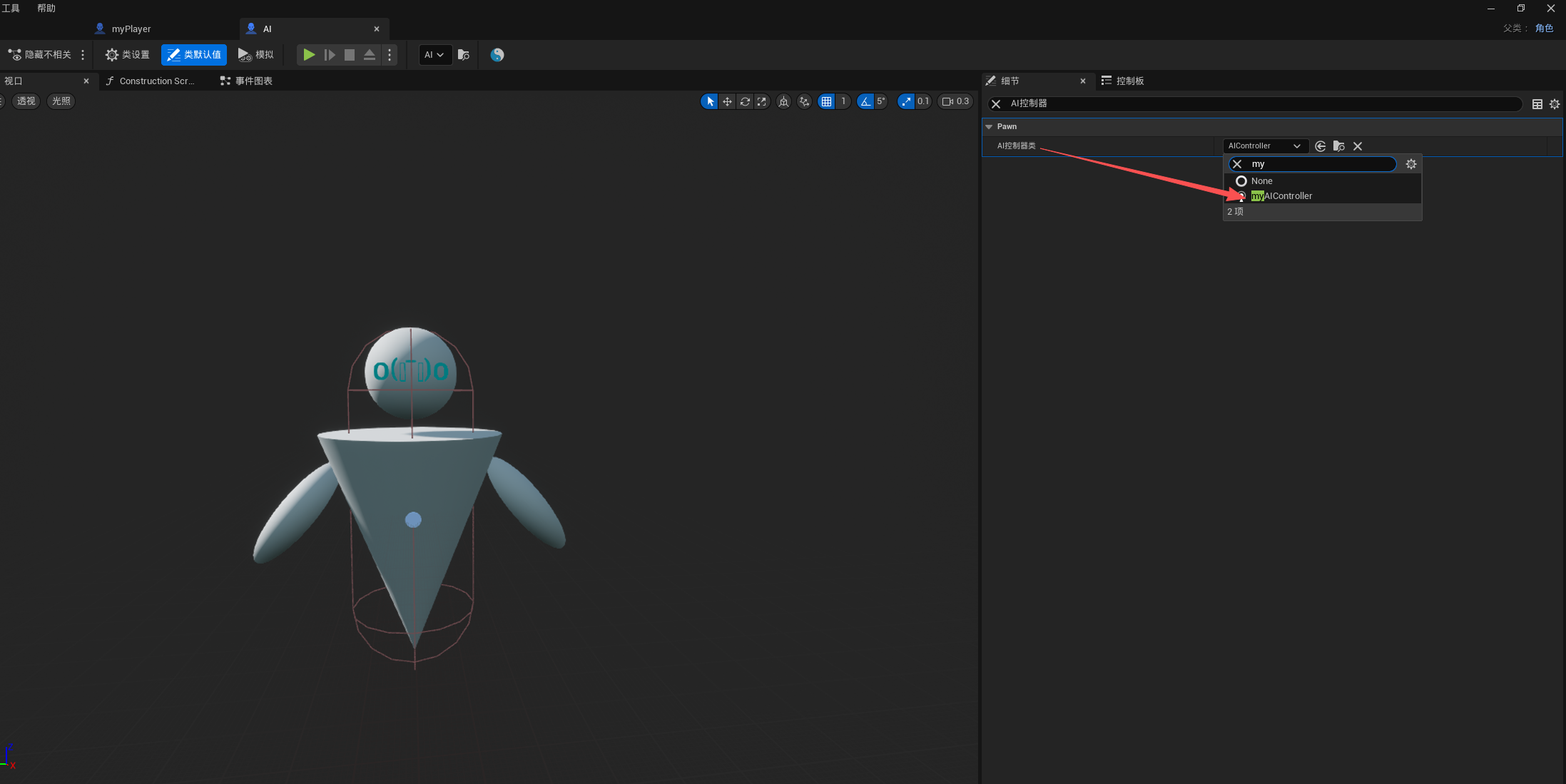Image resolution: width=1566 pixels, height=784 pixels.
Task: Click the my search field in dropdown
Action: pos(1320,164)
